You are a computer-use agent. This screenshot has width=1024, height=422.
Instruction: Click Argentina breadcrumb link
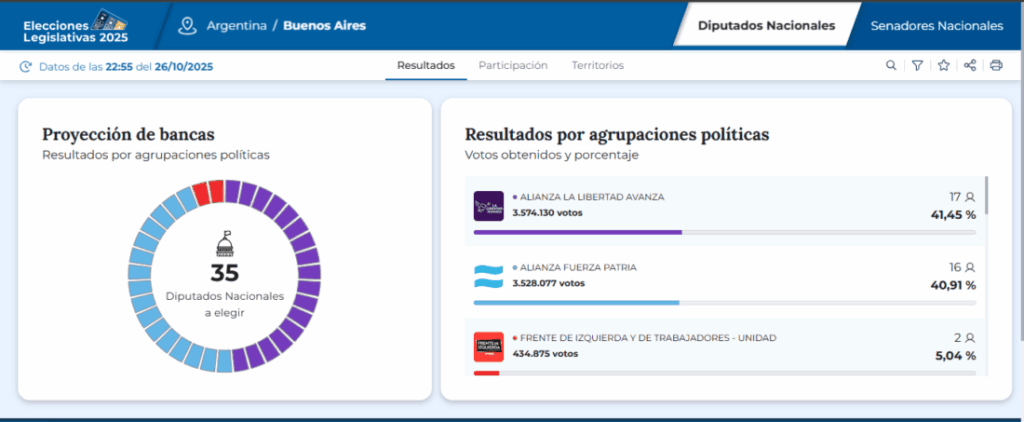(x=235, y=26)
